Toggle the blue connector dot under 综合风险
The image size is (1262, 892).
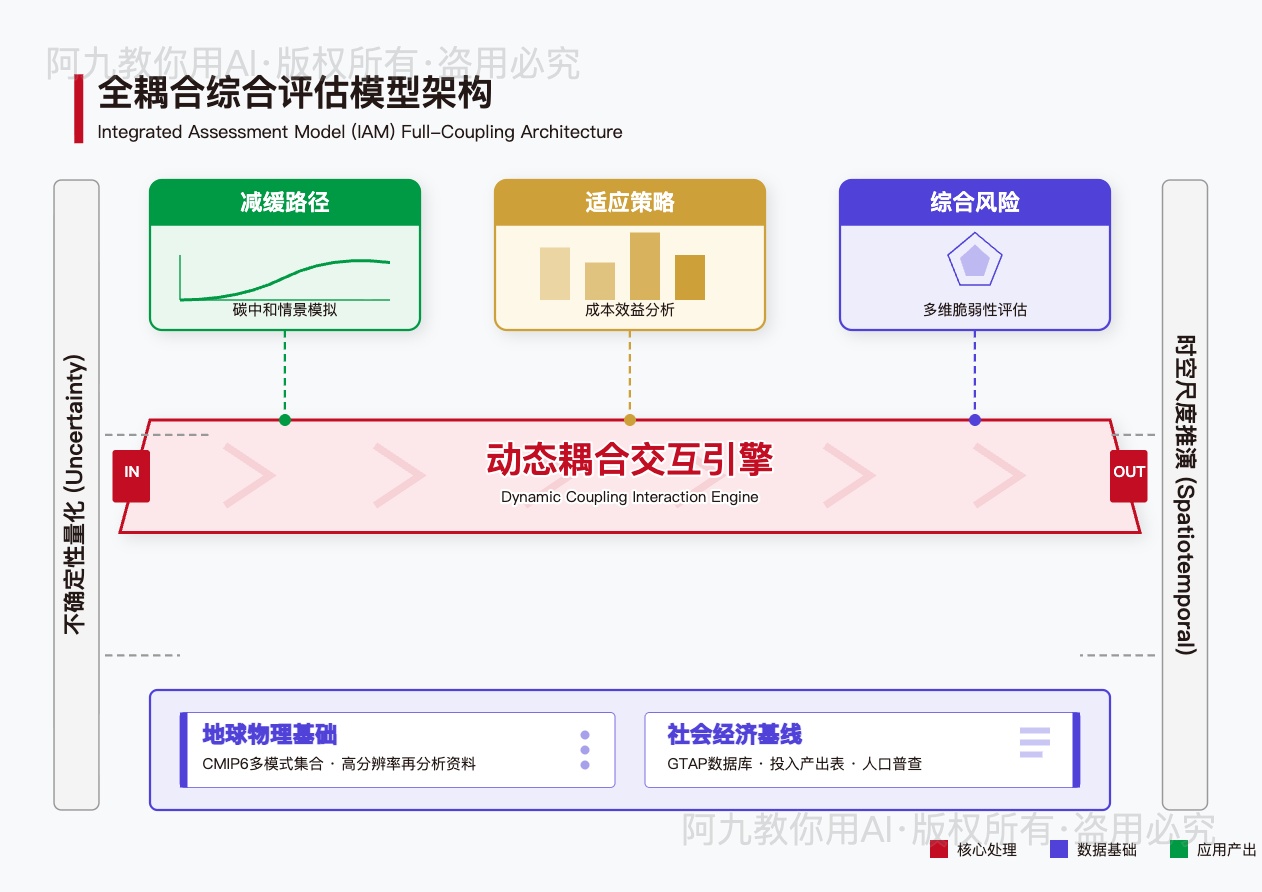(974, 421)
